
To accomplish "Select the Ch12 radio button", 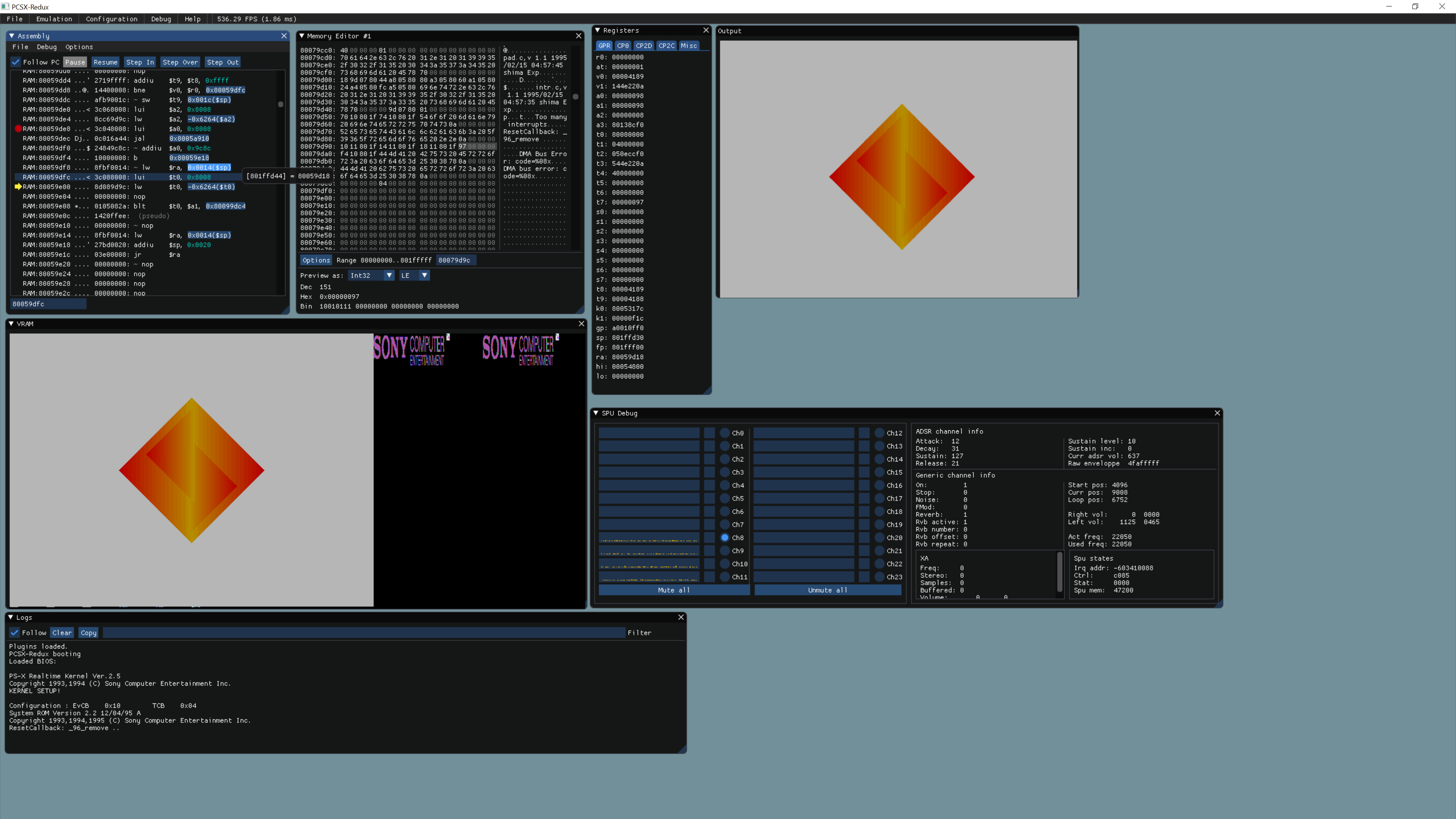I will (x=879, y=433).
